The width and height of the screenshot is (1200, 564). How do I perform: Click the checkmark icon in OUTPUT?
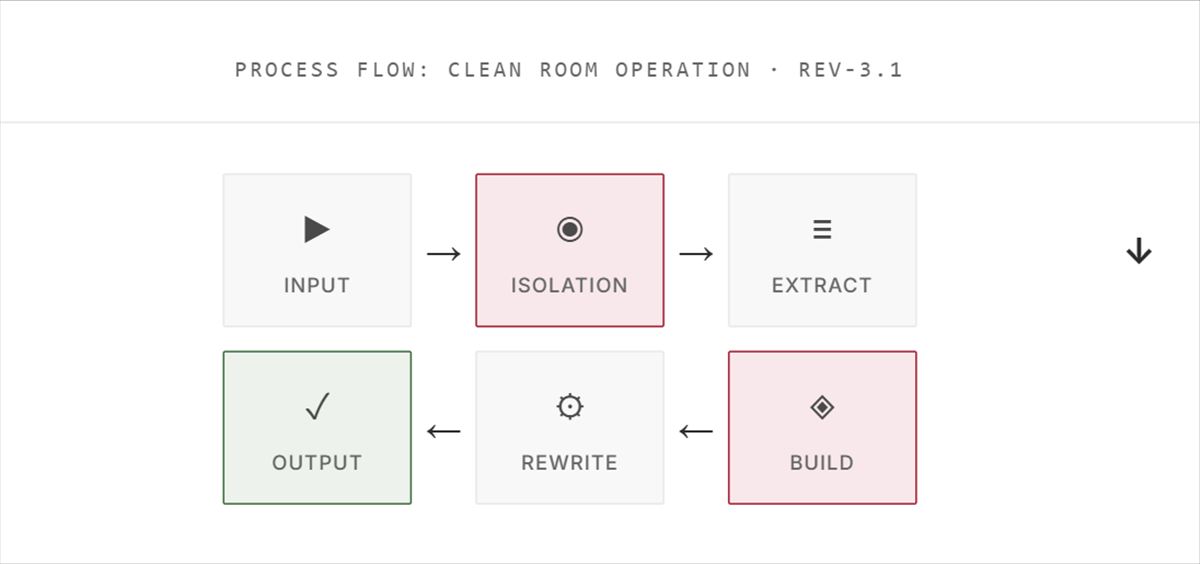(x=317, y=407)
